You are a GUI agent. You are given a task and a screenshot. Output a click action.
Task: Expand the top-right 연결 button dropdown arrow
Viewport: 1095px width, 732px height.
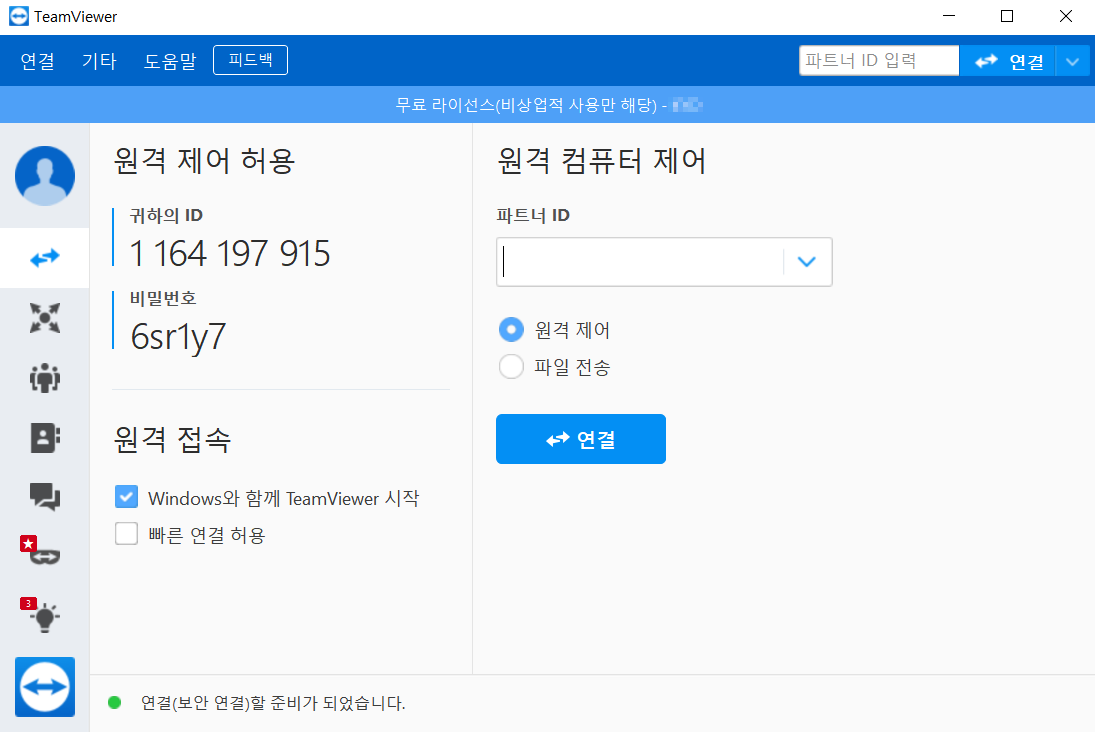click(1073, 61)
